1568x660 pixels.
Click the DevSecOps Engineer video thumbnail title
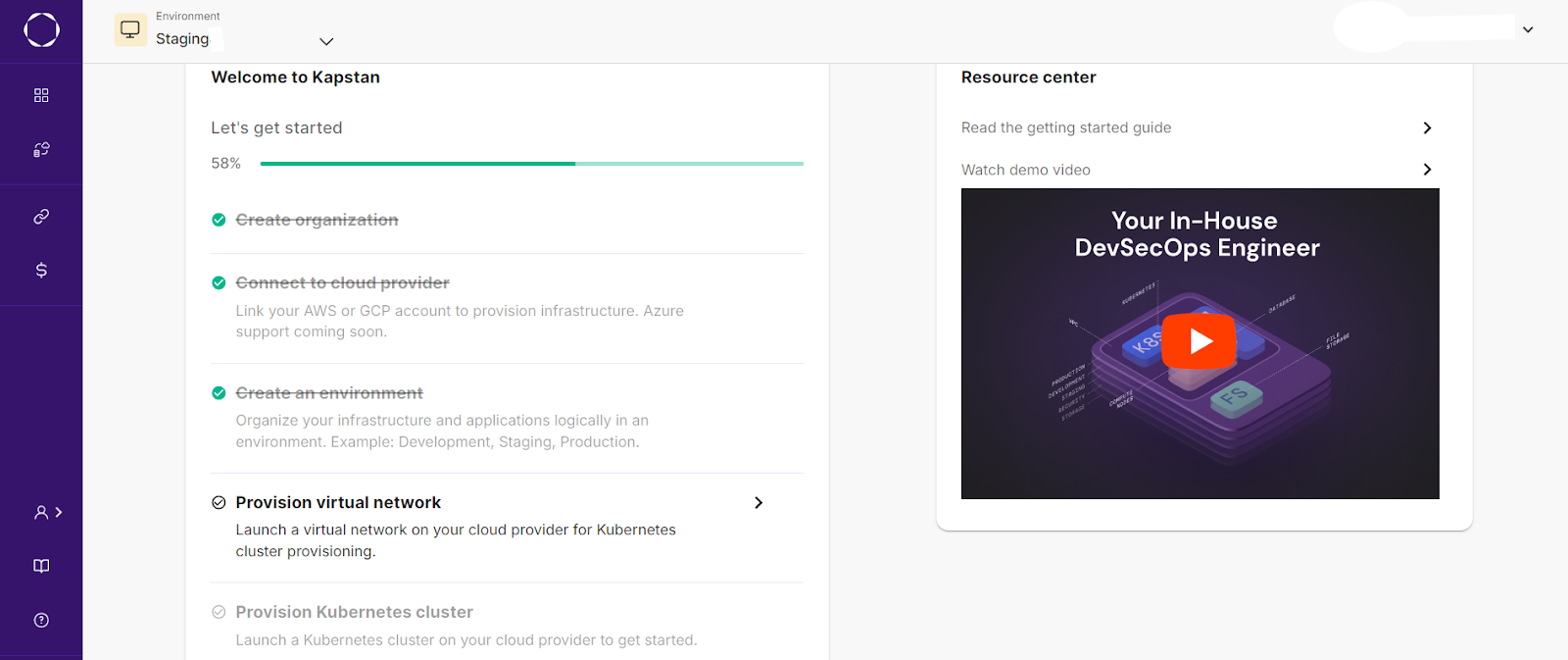tap(1197, 234)
